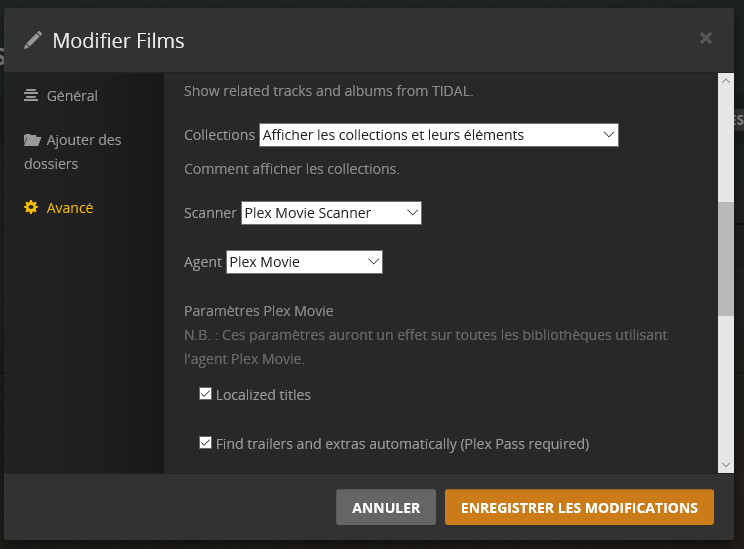Image resolution: width=744 pixels, height=549 pixels.
Task: Click the Général list icon
Action: [x=31, y=96]
